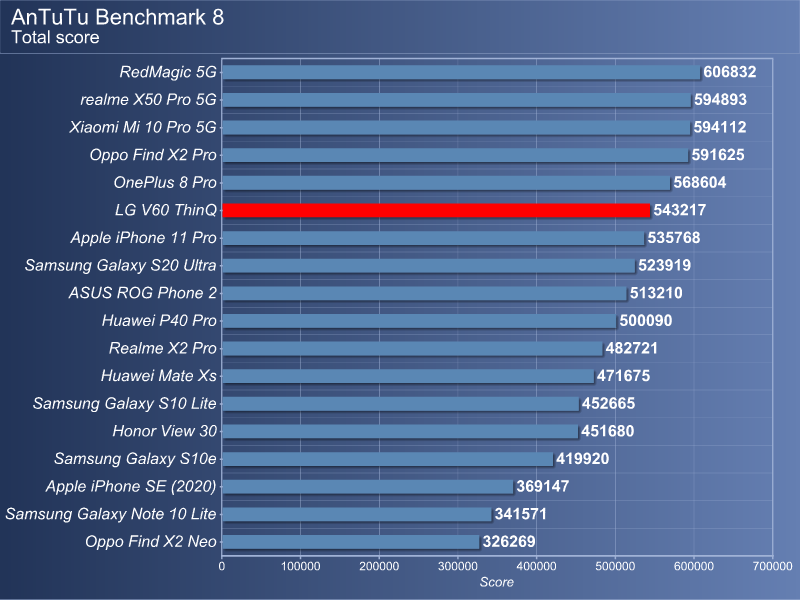
Task: Click the x-axis tick label 500000
Action: pyautogui.click(x=615, y=566)
